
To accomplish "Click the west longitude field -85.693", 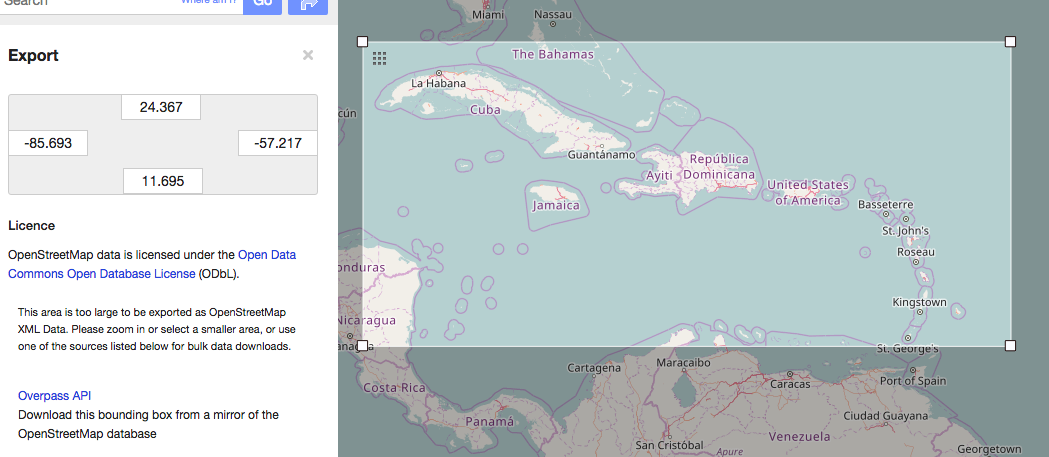I will tap(48, 143).
